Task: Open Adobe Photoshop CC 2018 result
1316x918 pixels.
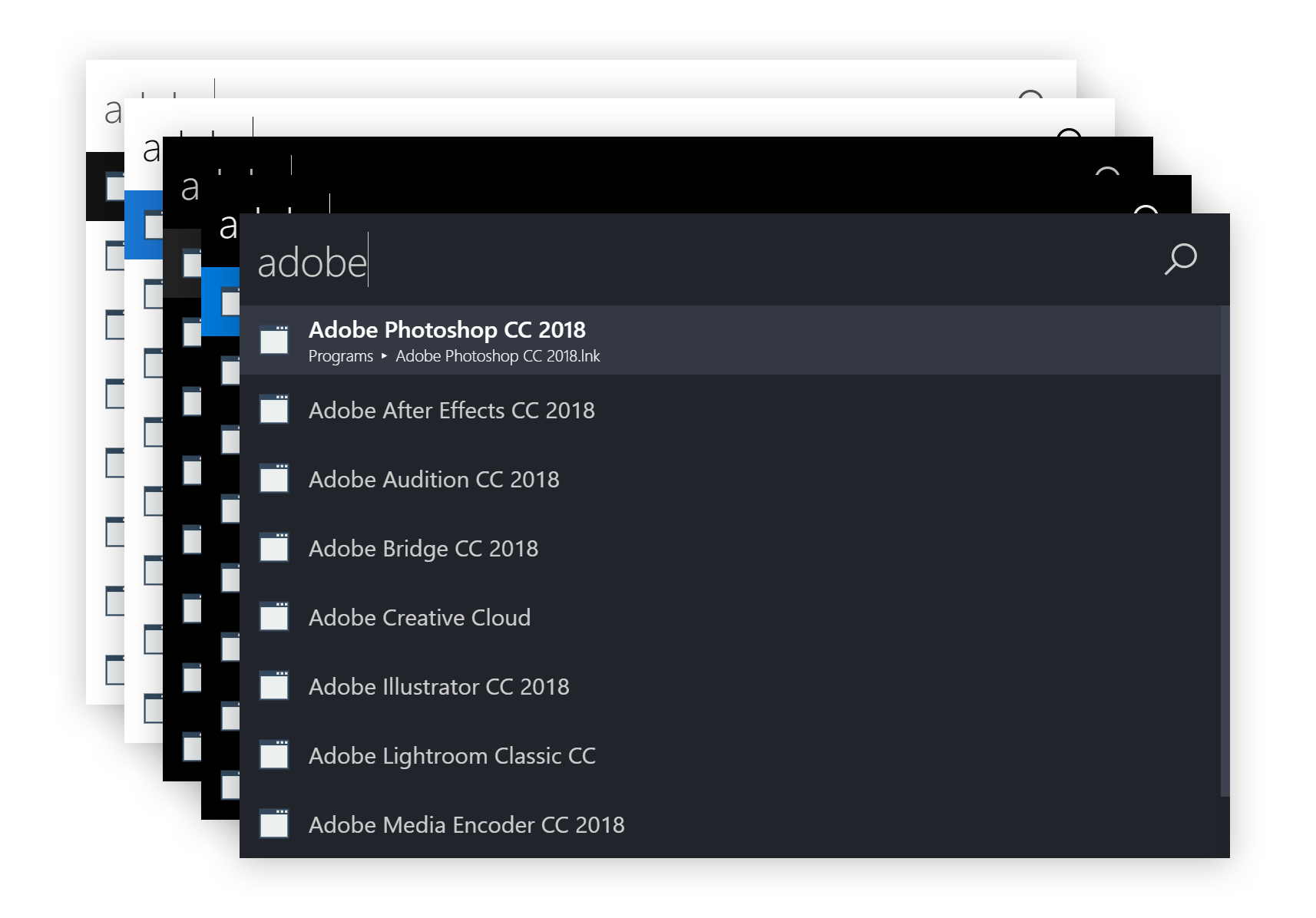Action: [x=730, y=340]
